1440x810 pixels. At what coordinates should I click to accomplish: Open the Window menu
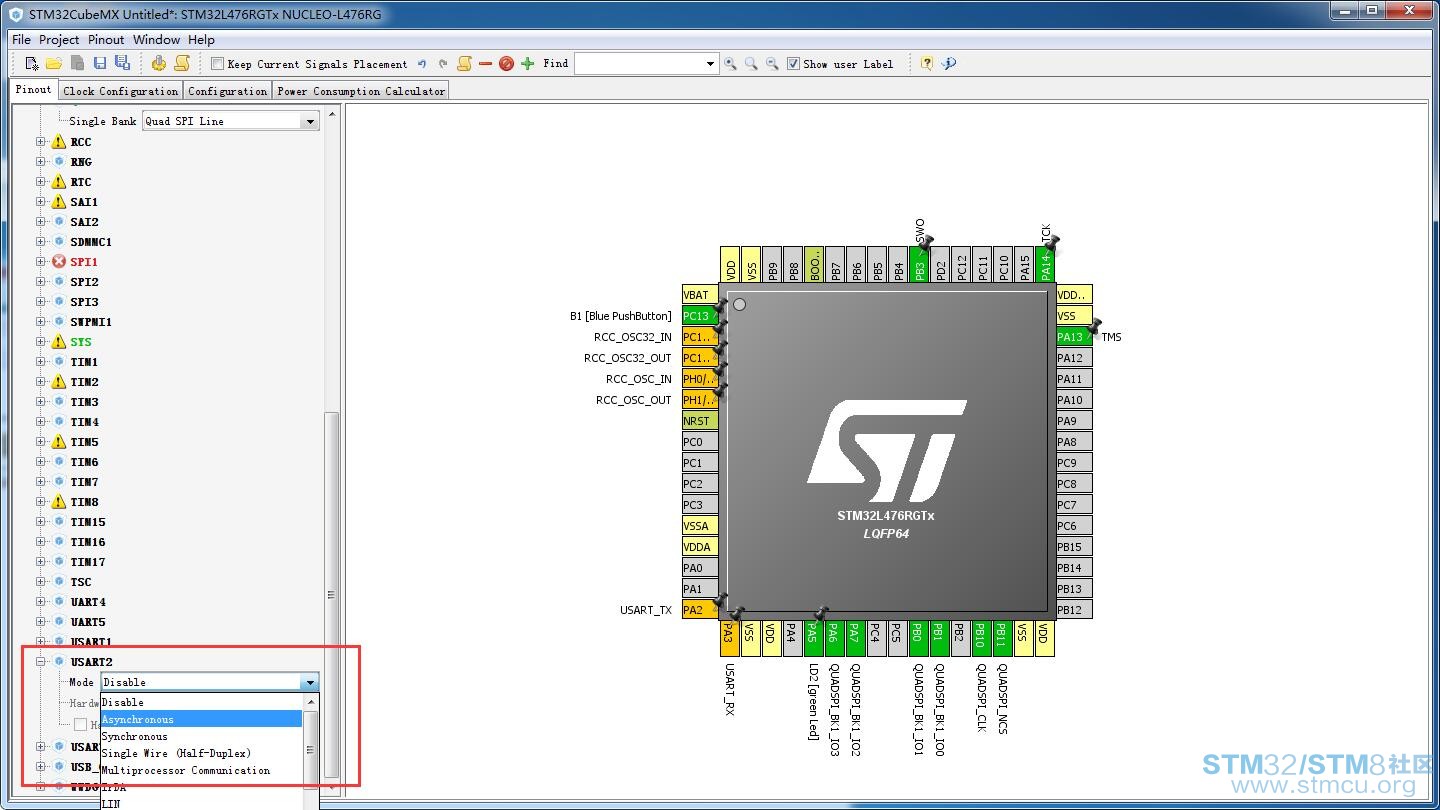pos(157,40)
